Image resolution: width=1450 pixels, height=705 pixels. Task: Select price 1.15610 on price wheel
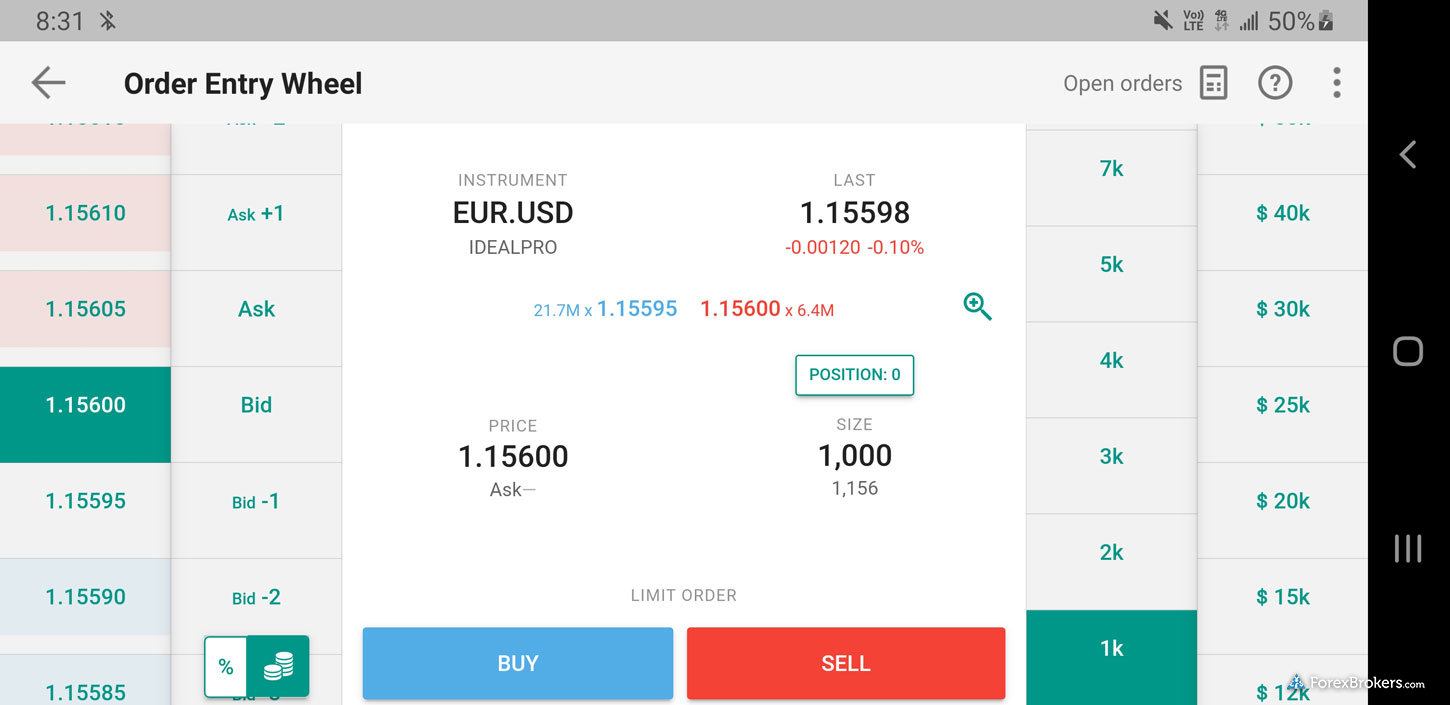pos(86,213)
